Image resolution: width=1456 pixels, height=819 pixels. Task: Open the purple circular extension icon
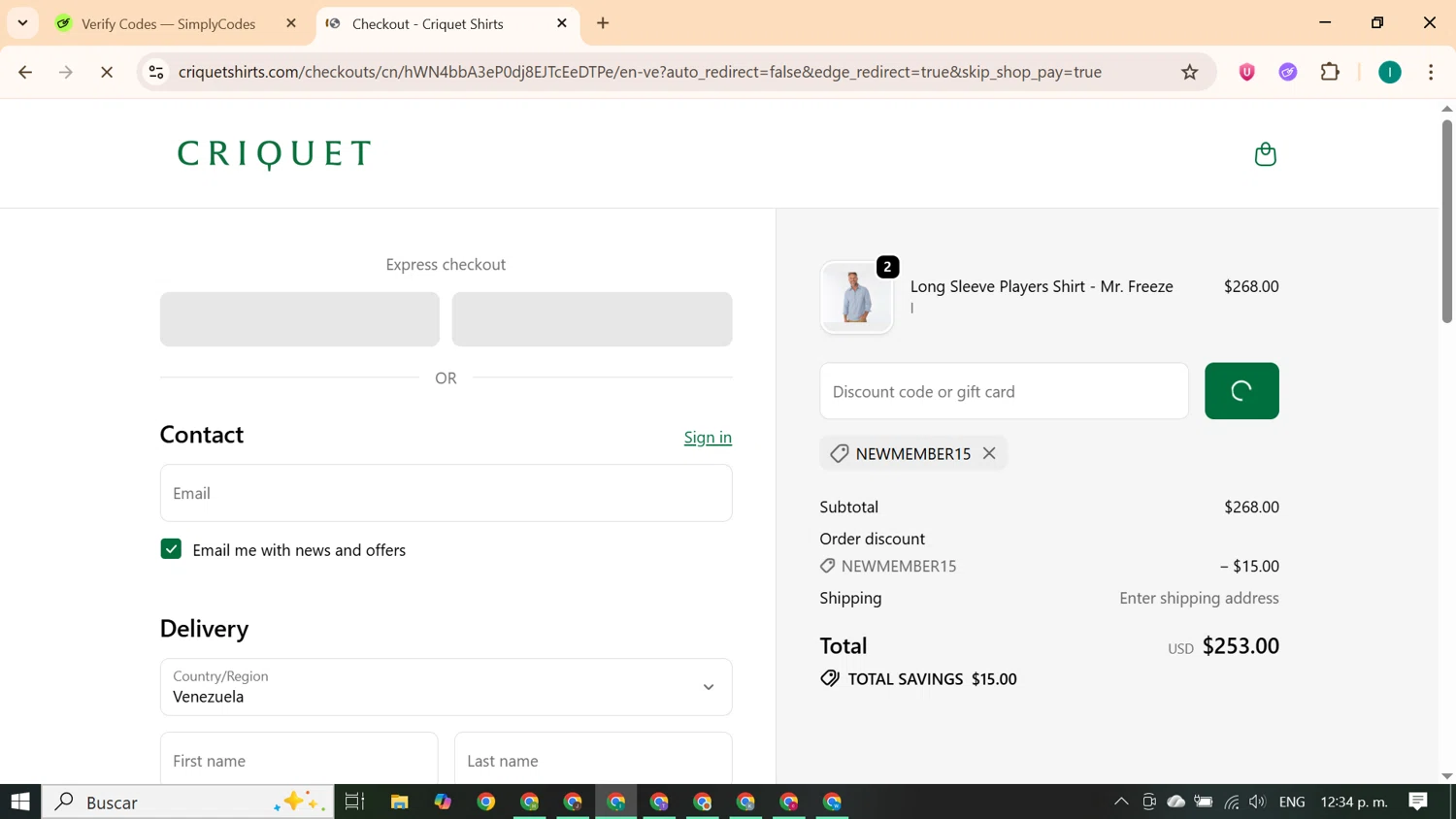point(1288,72)
